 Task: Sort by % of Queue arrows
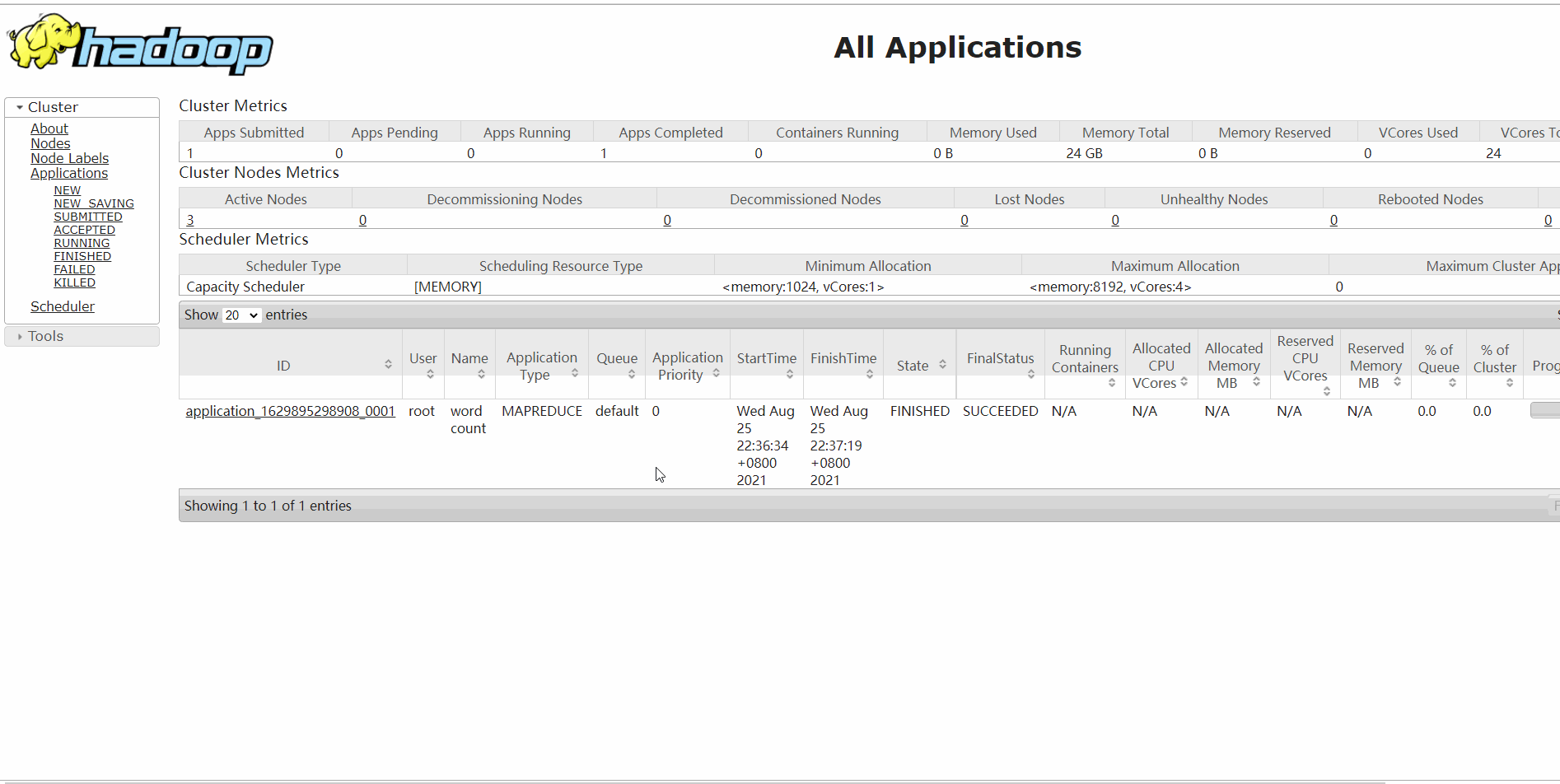pyautogui.click(x=1452, y=383)
